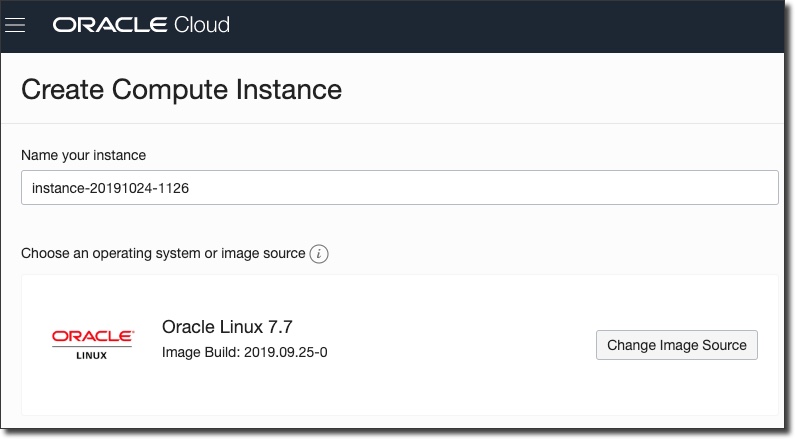The height and width of the screenshot is (439, 795).
Task: Click the red Oracle Linux logo
Action: [92, 337]
